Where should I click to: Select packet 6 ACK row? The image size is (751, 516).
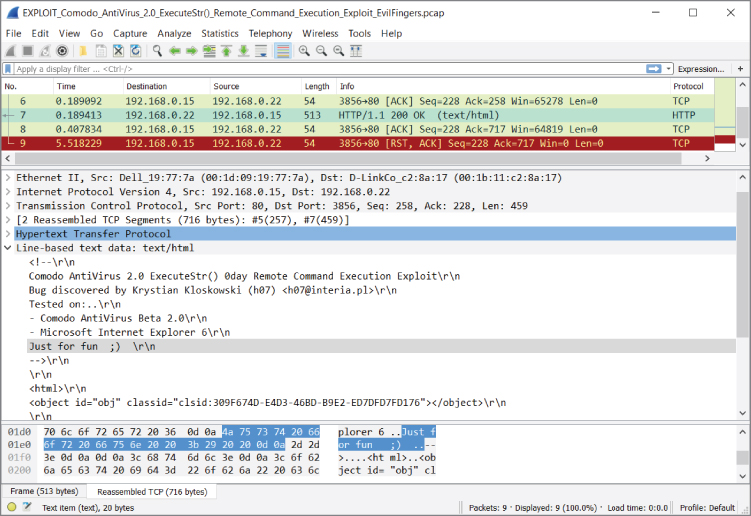pos(357,101)
